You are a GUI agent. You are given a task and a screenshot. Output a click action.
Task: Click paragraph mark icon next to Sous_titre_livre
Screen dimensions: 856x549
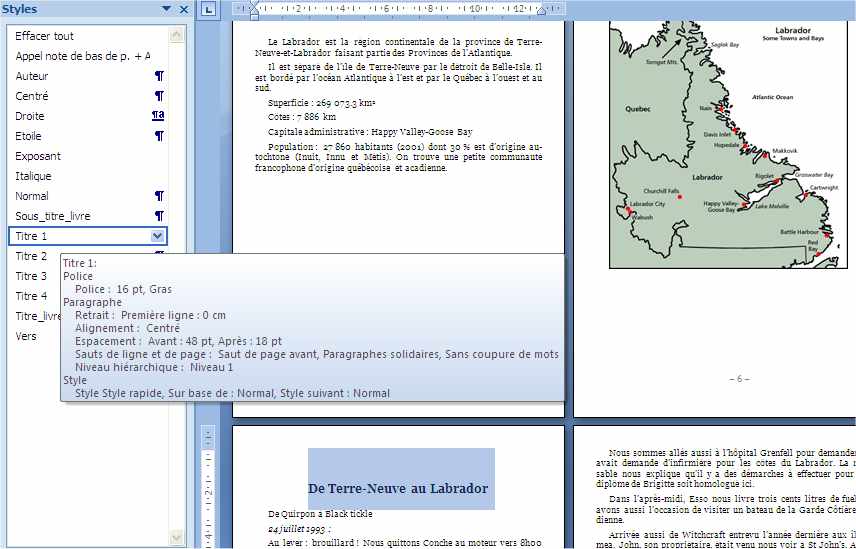[x=159, y=216]
